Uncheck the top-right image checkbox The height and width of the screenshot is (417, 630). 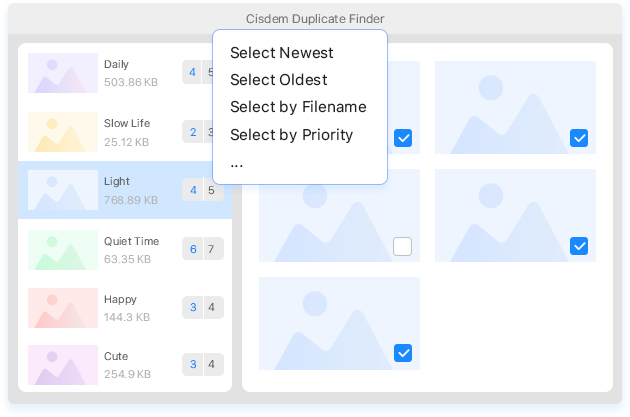[579, 138]
